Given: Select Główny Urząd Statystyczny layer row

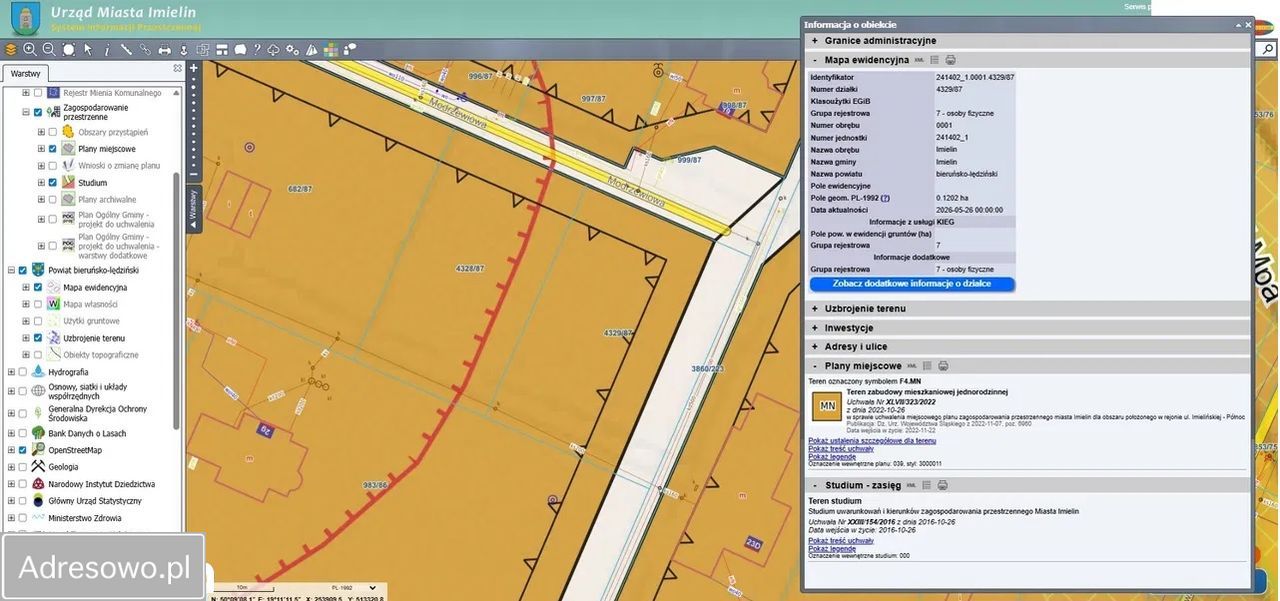Looking at the screenshot, I should tap(94, 501).
